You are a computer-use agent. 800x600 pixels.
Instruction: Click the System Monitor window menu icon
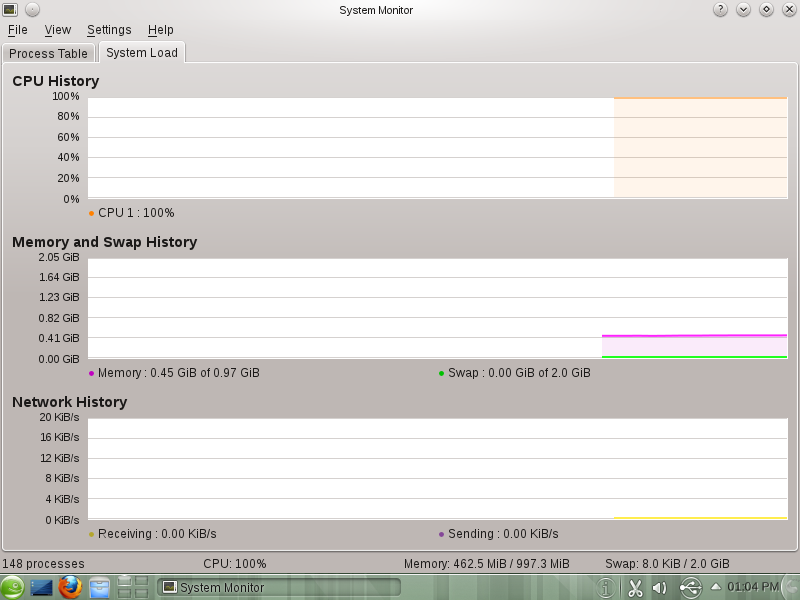[x=10, y=10]
